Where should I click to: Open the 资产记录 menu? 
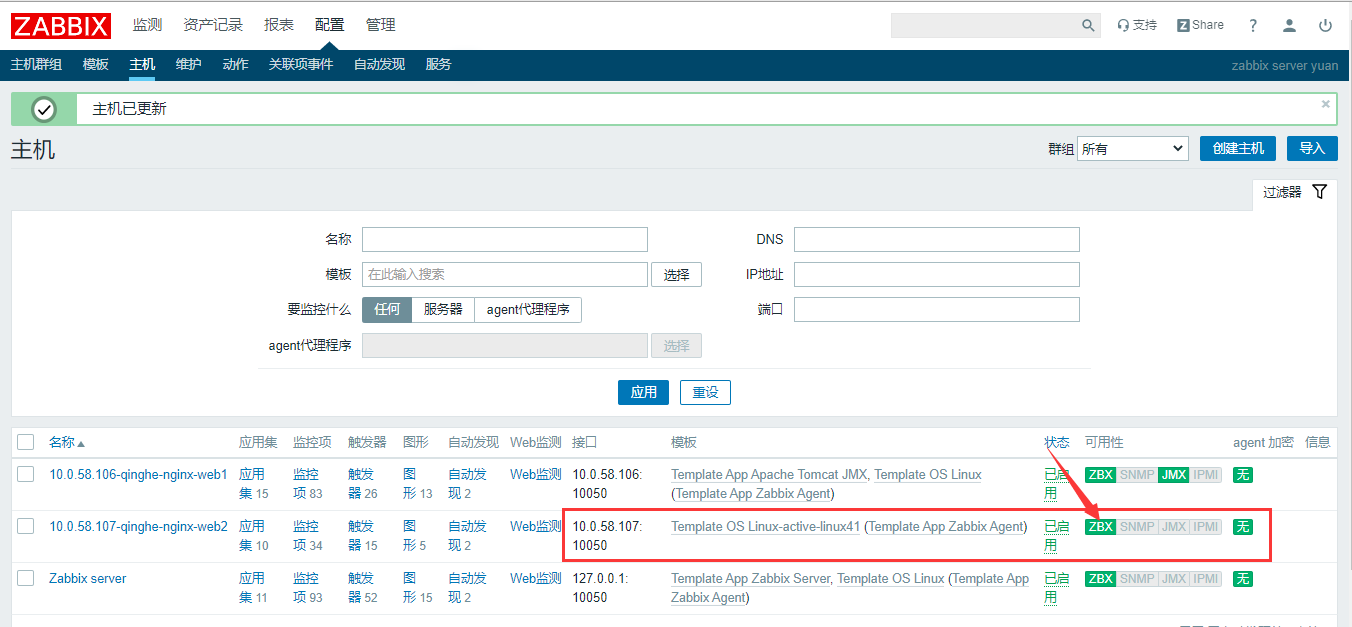[x=213, y=25]
